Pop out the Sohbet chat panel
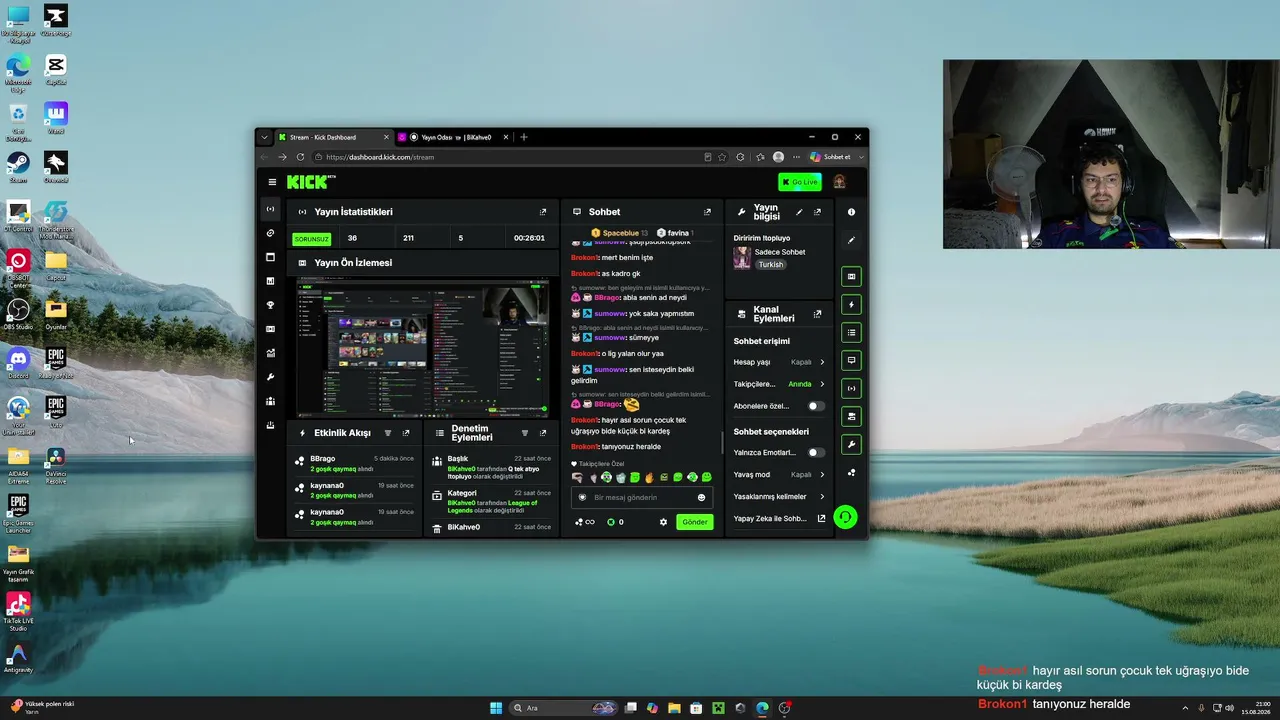1280x720 pixels. pyautogui.click(x=707, y=212)
